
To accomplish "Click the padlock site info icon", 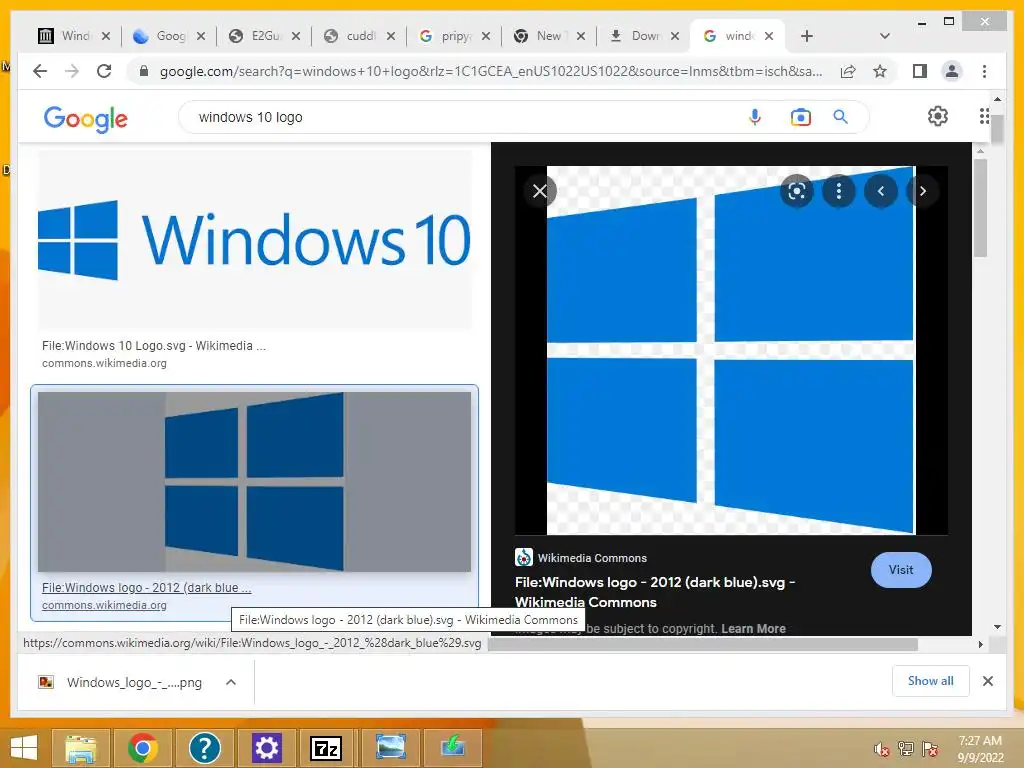I will pyautogui.click(x=144, y=71).
